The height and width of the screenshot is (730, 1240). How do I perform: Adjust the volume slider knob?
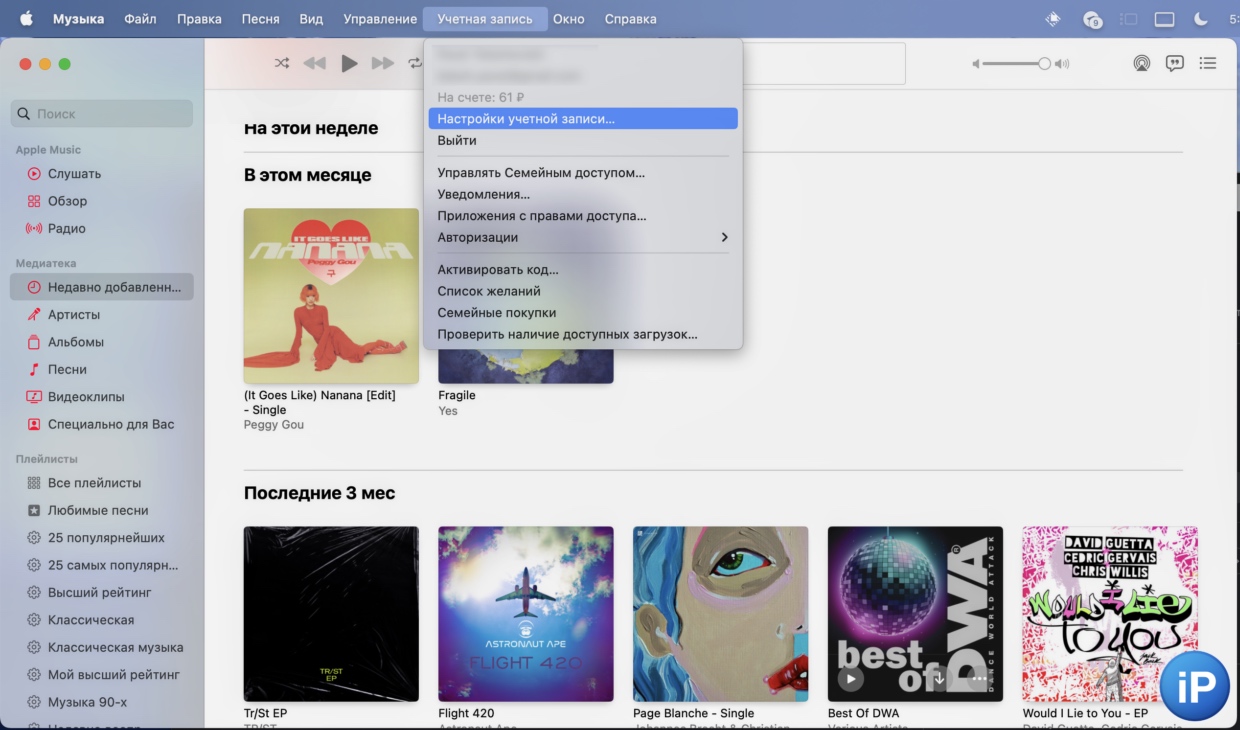coord(1044,63)
